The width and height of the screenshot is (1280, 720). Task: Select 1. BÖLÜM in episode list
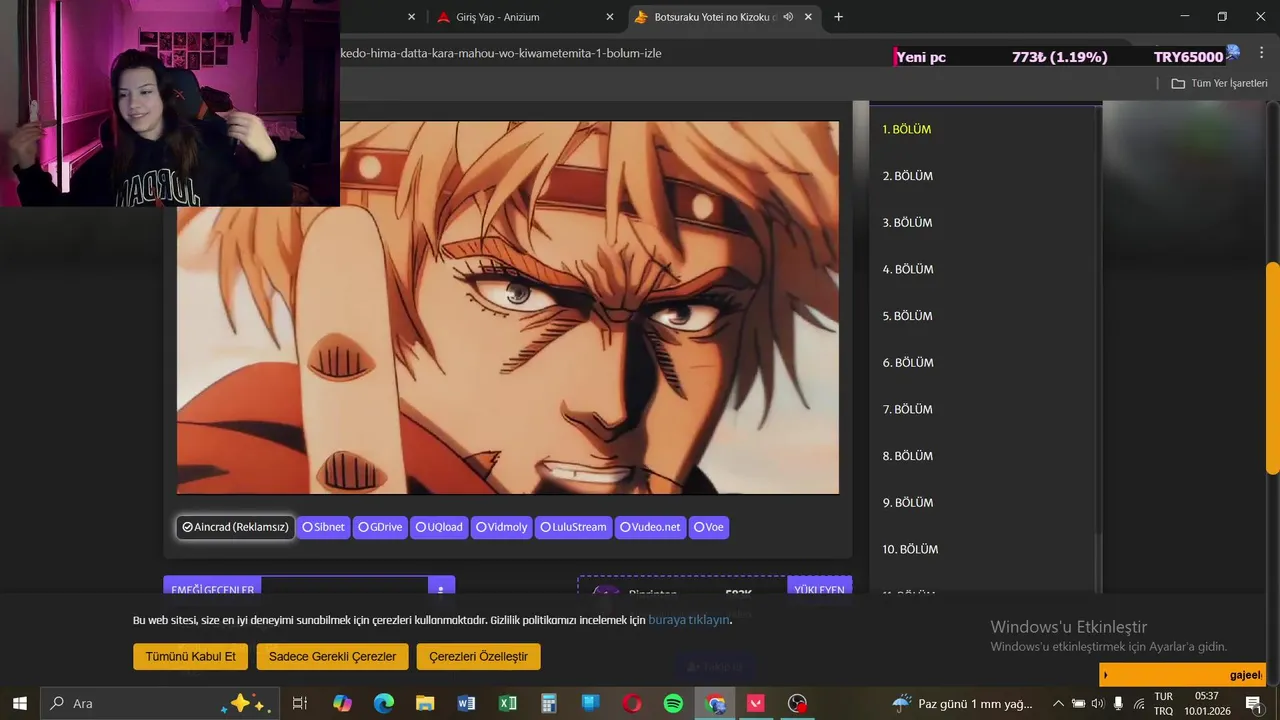[906, 130]
